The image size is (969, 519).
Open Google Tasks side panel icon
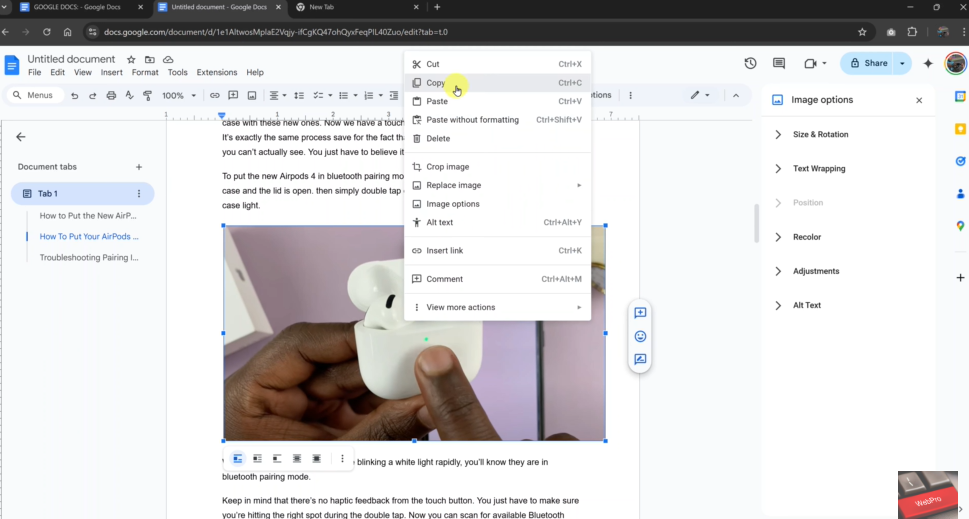pos(960,161)
